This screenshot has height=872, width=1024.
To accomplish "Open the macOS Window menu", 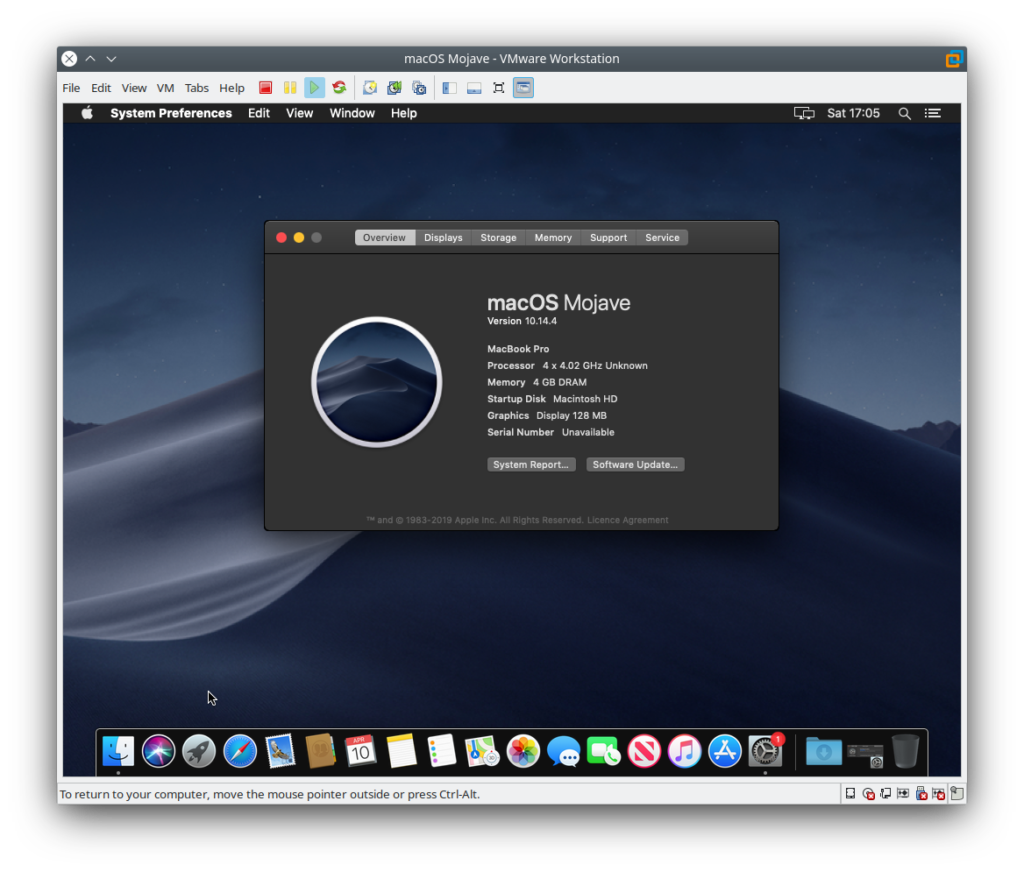I will pyautogui.click(x=352, y=113).
